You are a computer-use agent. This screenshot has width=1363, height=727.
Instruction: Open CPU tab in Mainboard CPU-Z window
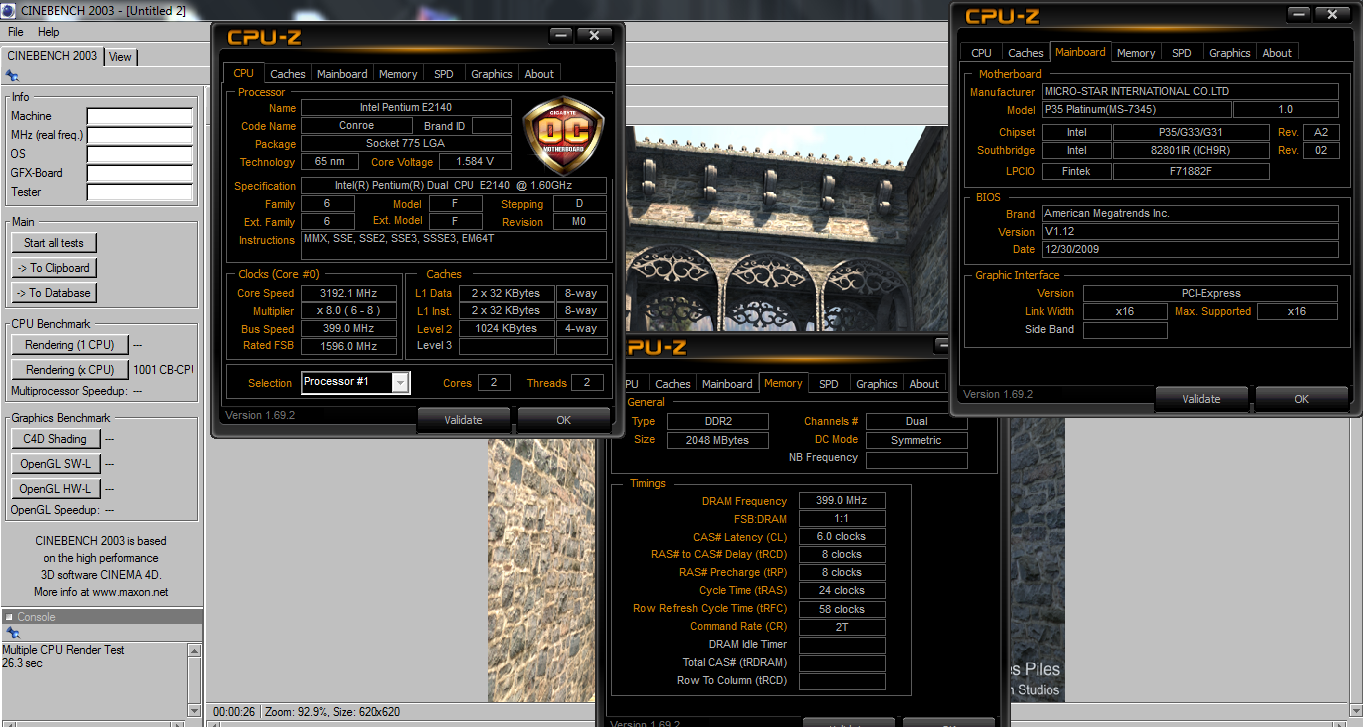(982, 53)
